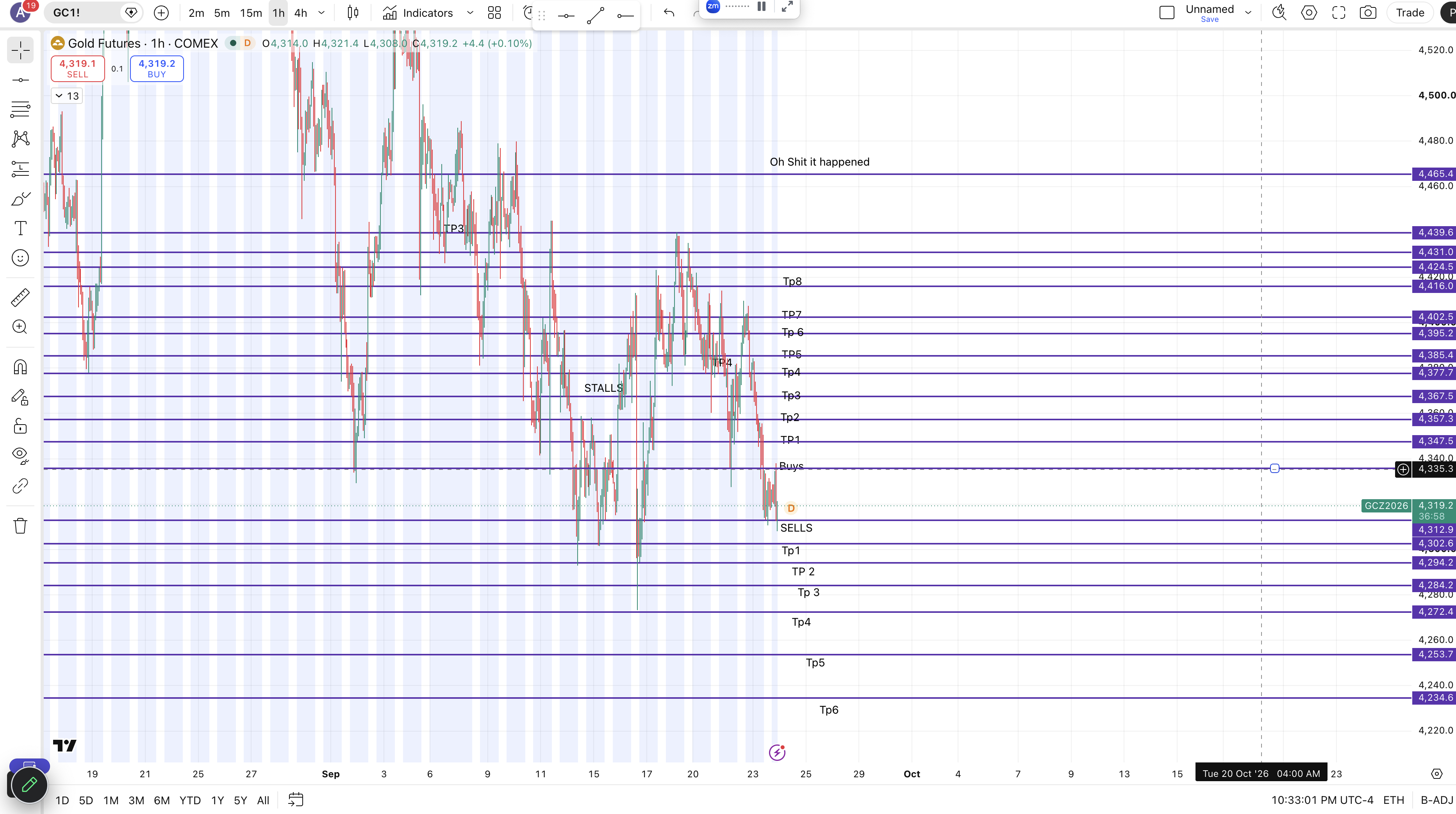Delete drawings with the trash icon
The height and width of the screenshot is (814, 1456).
point(20,526)
